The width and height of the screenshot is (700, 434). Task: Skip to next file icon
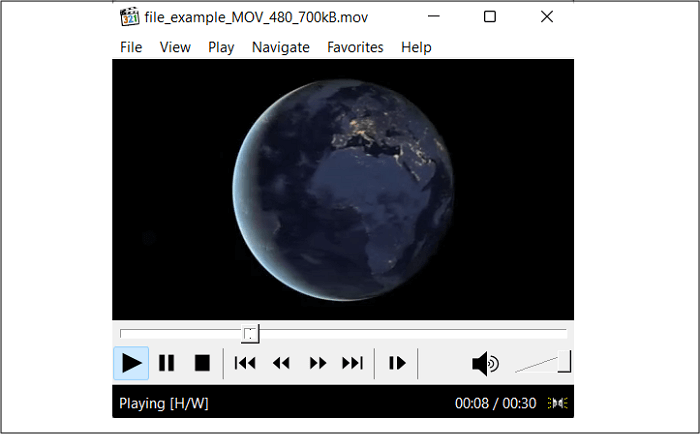tap(353, 363)
